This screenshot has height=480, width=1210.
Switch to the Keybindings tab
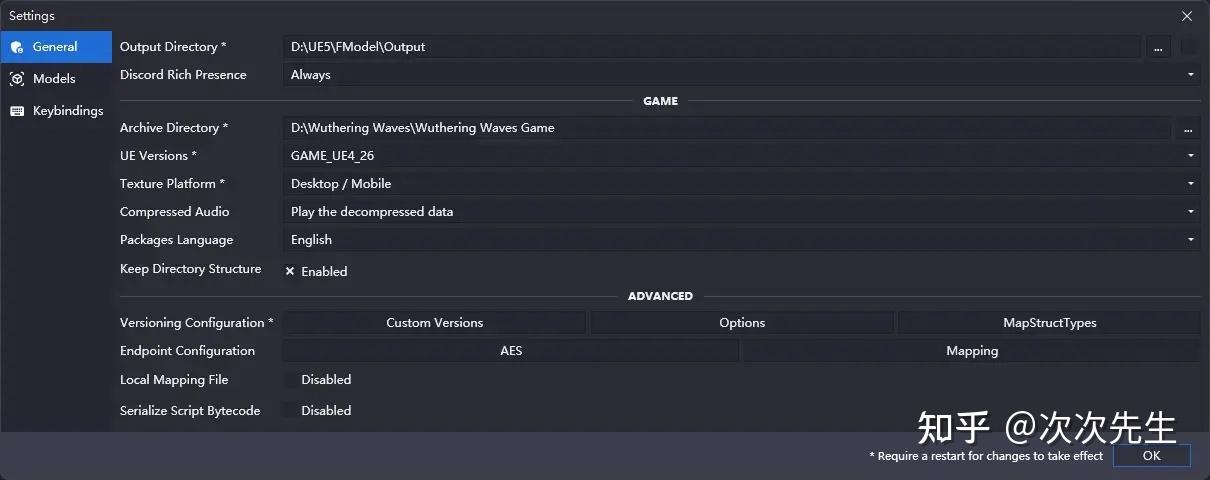point(67,111)
